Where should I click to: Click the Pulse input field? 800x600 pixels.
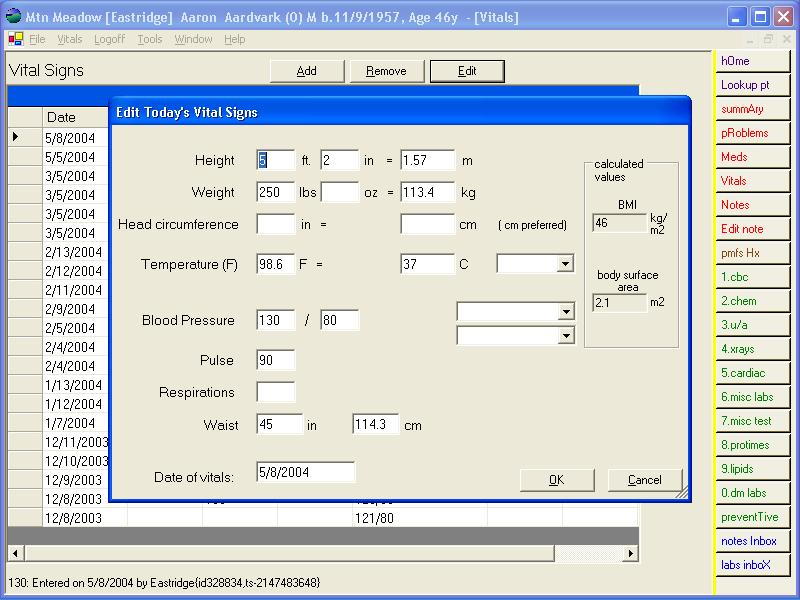click(x=276, y=360)
